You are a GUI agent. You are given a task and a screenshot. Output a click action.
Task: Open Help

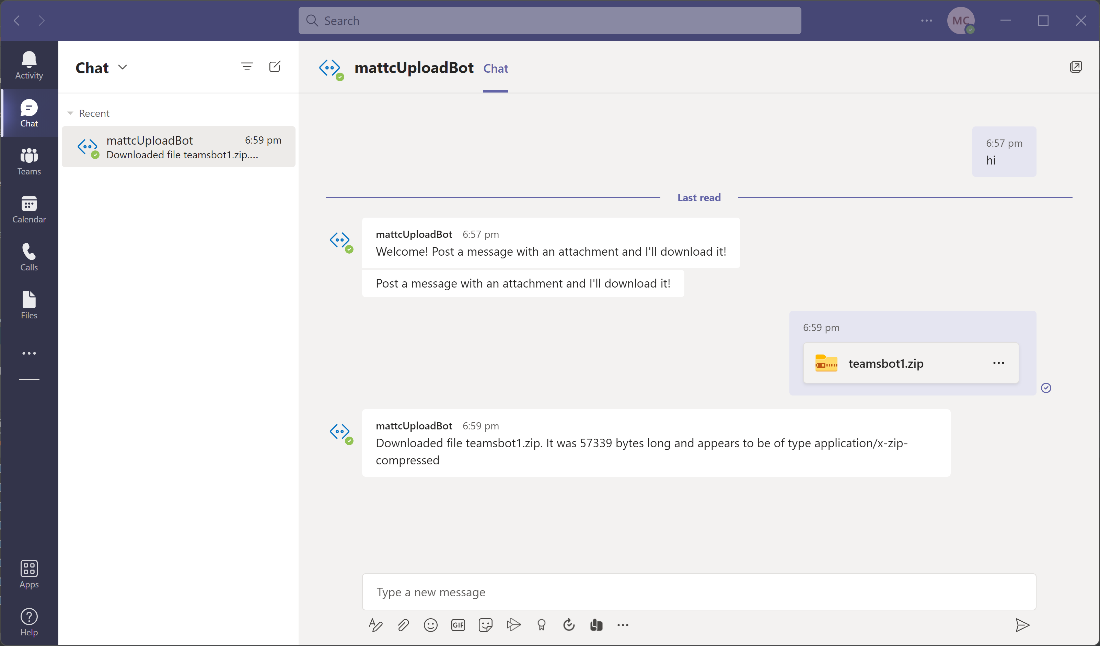coord(29,621)
